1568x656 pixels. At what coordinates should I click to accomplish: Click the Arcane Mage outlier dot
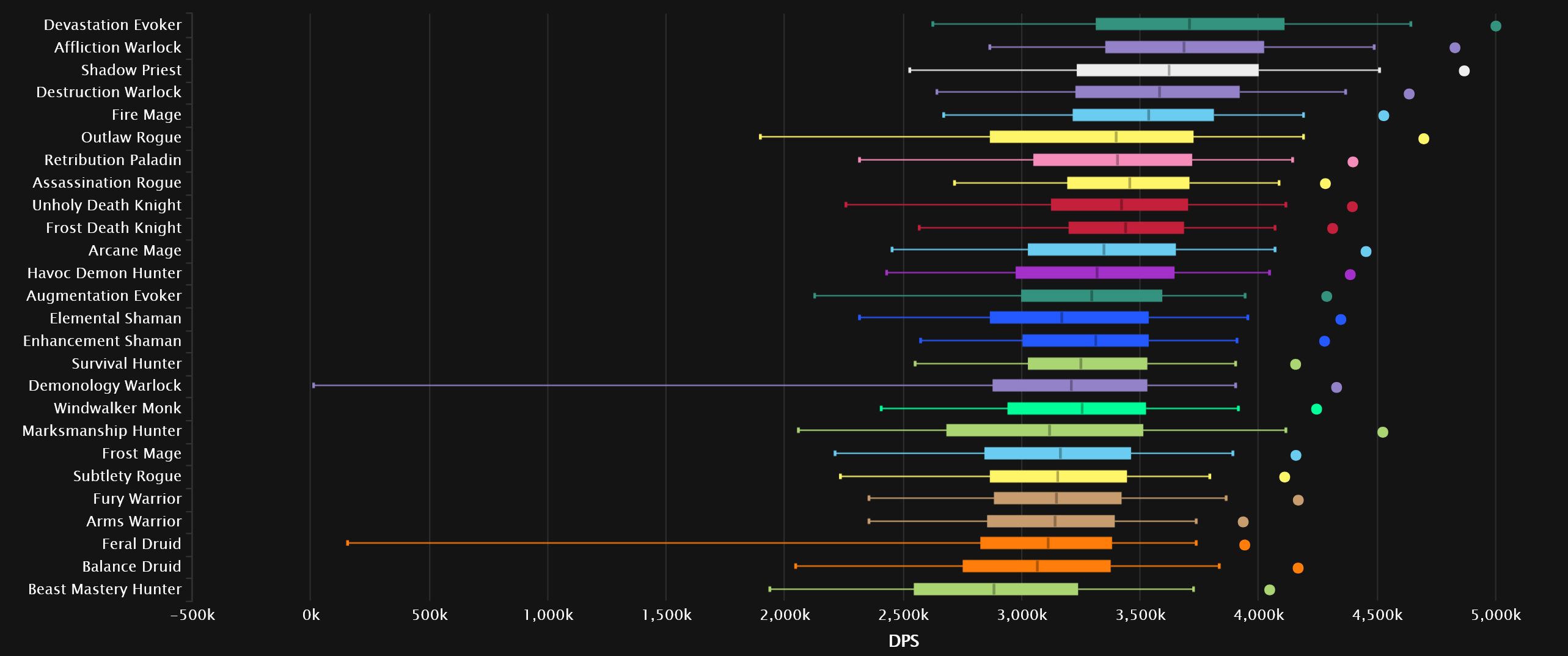[x=1366, y=251]
